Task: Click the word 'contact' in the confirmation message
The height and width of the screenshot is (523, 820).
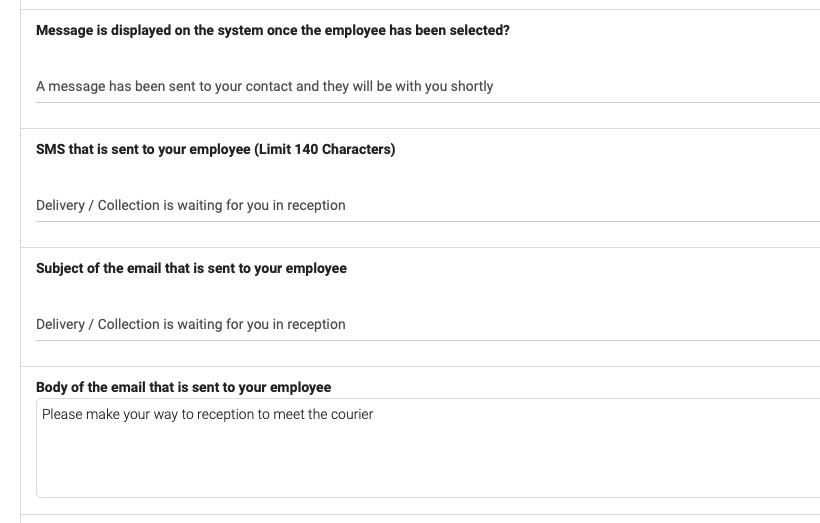Action: (269, 86)
